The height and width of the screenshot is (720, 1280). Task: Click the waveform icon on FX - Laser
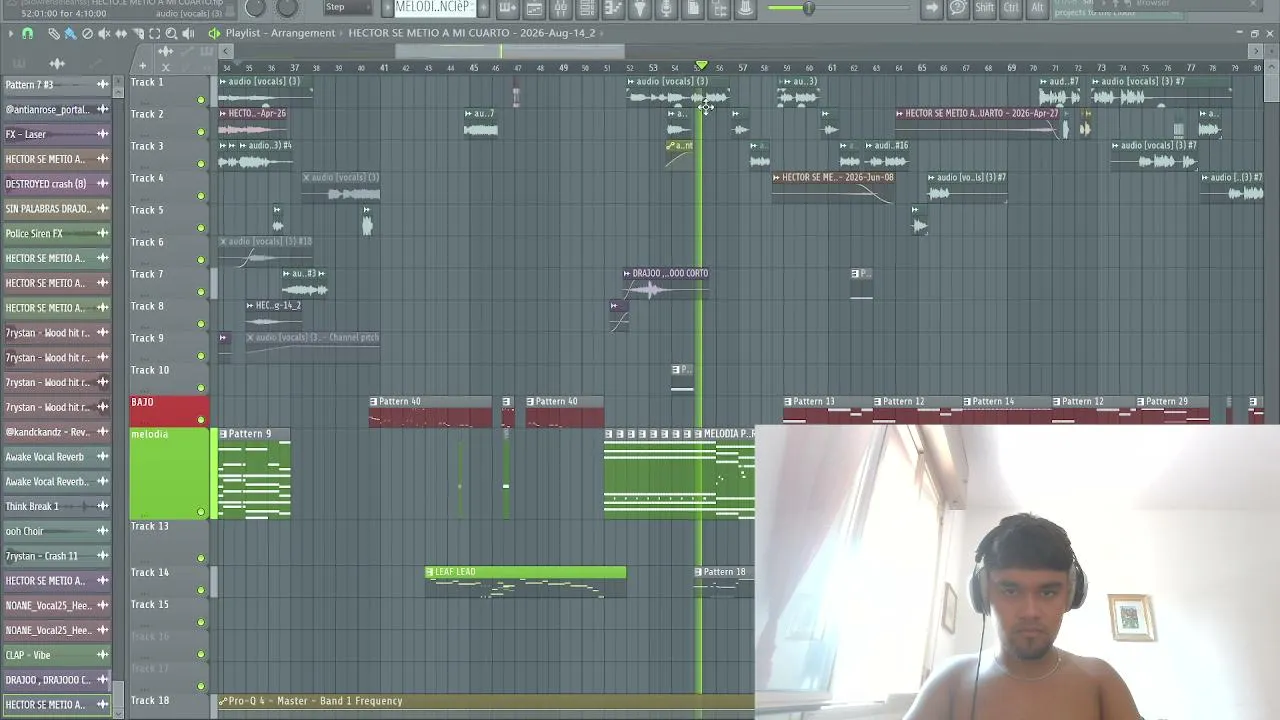pos(102,134)
